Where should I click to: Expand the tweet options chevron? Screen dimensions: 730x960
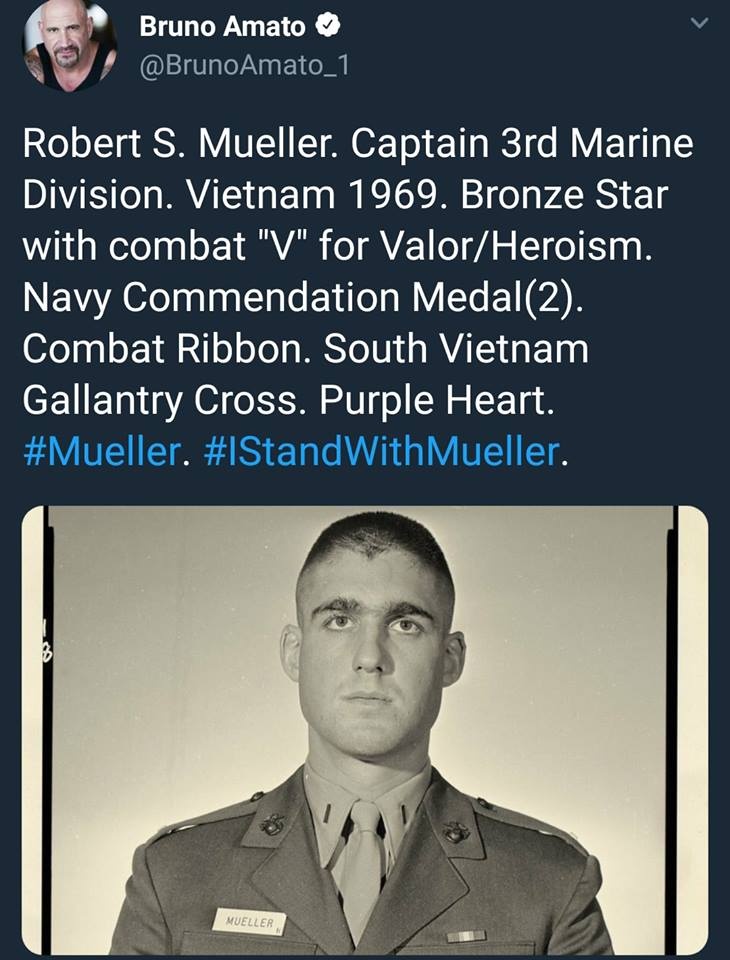[x=699, y=23]
